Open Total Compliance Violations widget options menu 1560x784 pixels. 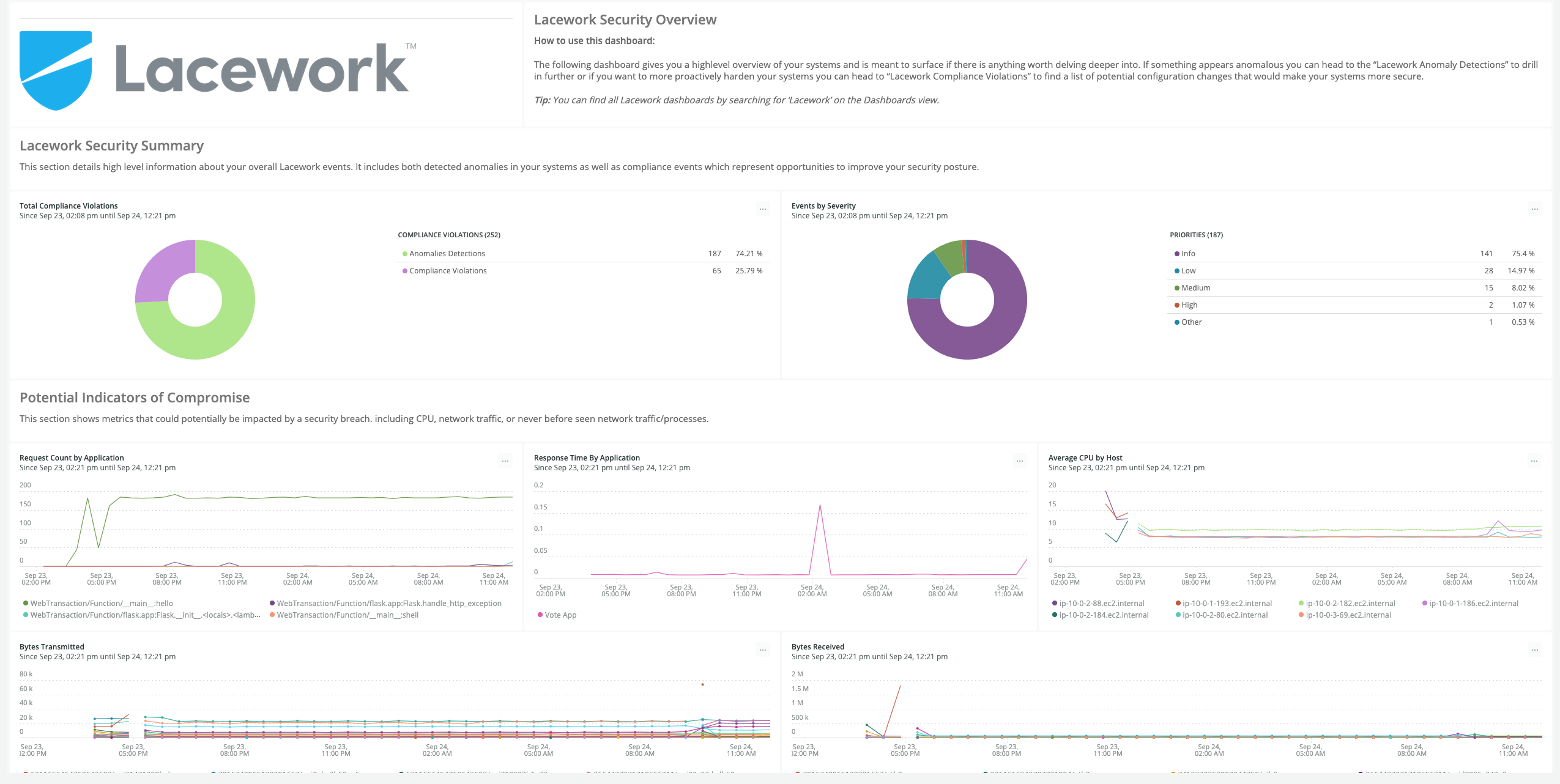tap(762, 209)
